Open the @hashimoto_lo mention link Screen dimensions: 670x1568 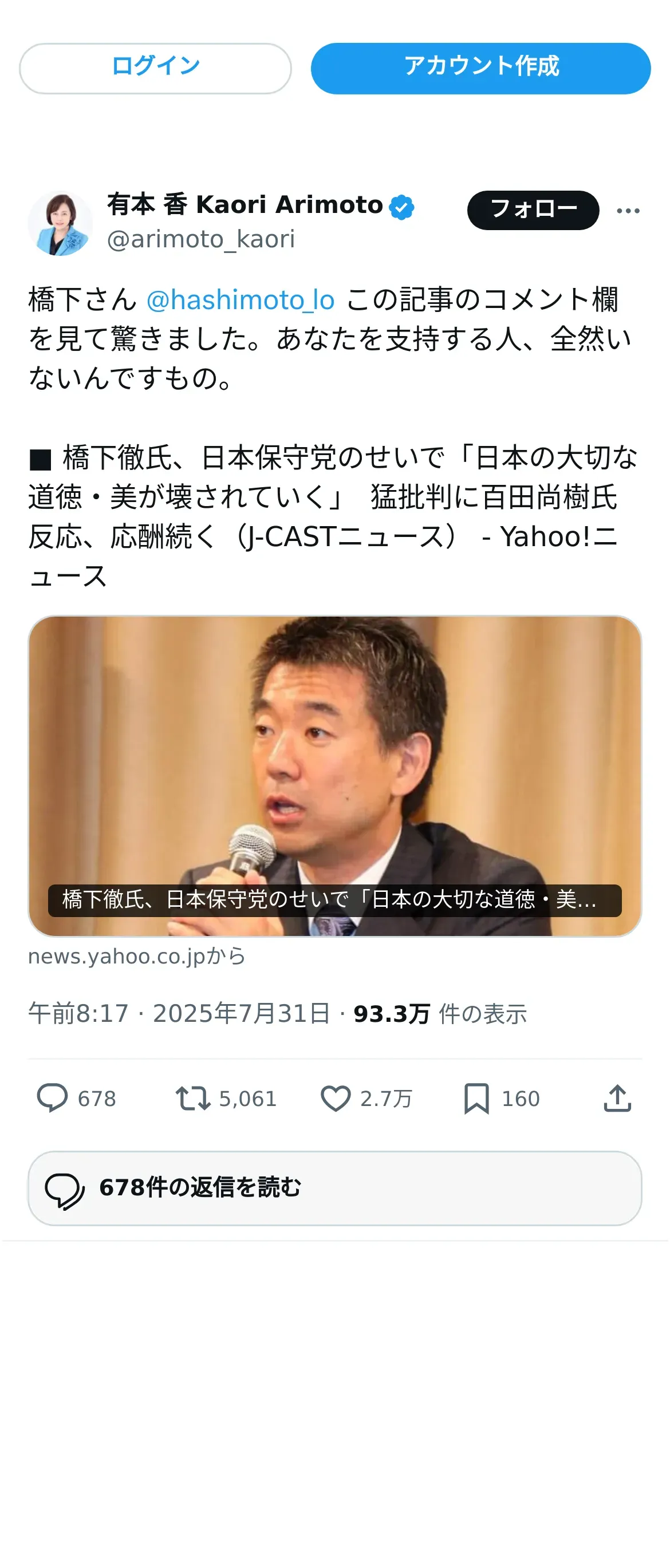point(241,300)
